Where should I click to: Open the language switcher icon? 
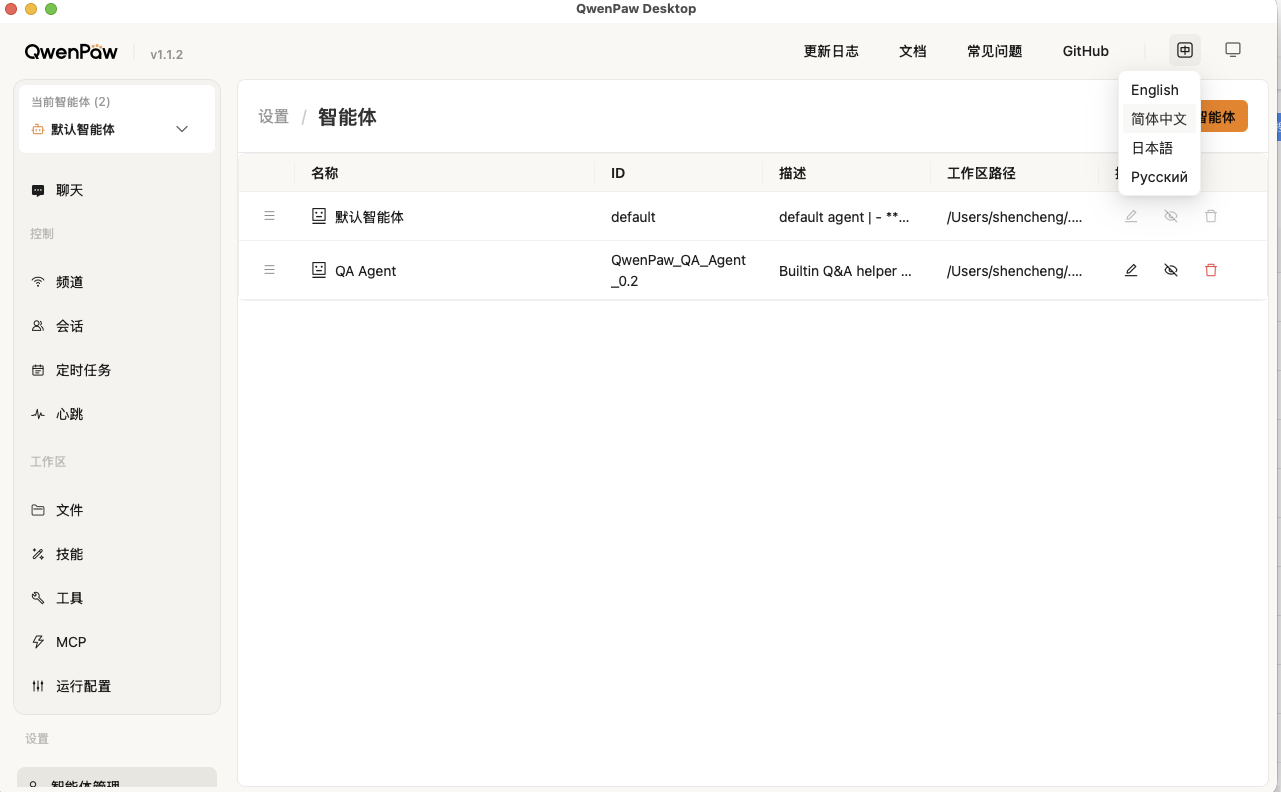1185,50
